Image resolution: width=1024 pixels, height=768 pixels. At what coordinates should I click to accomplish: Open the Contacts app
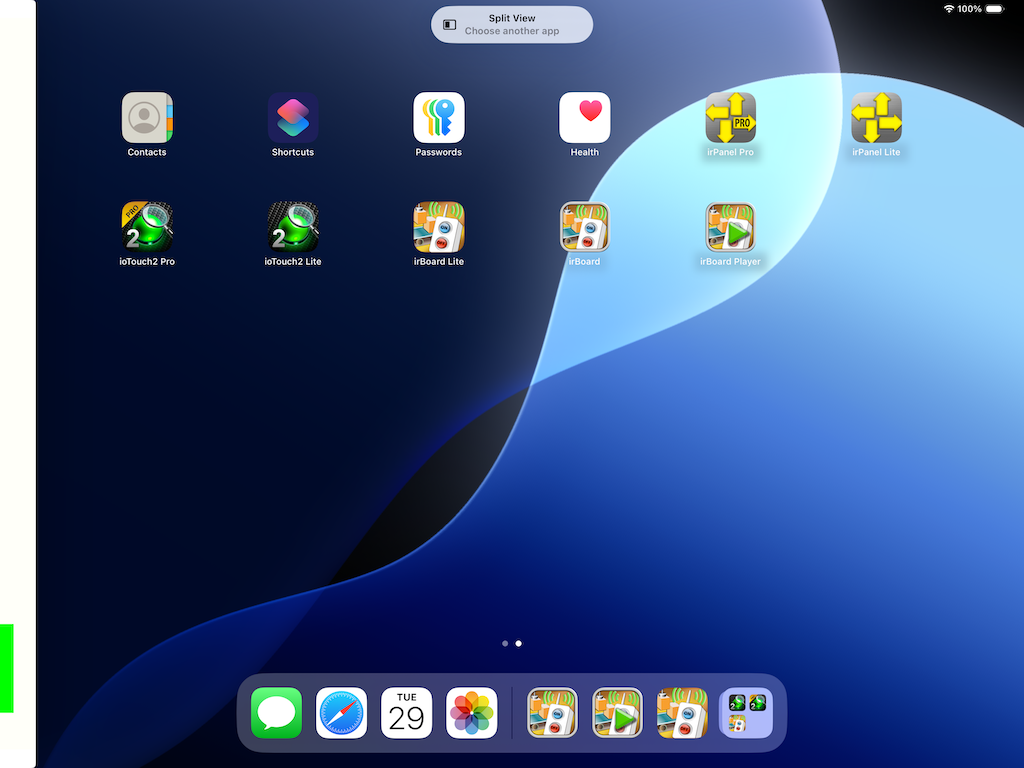click(x=147, y=118)
